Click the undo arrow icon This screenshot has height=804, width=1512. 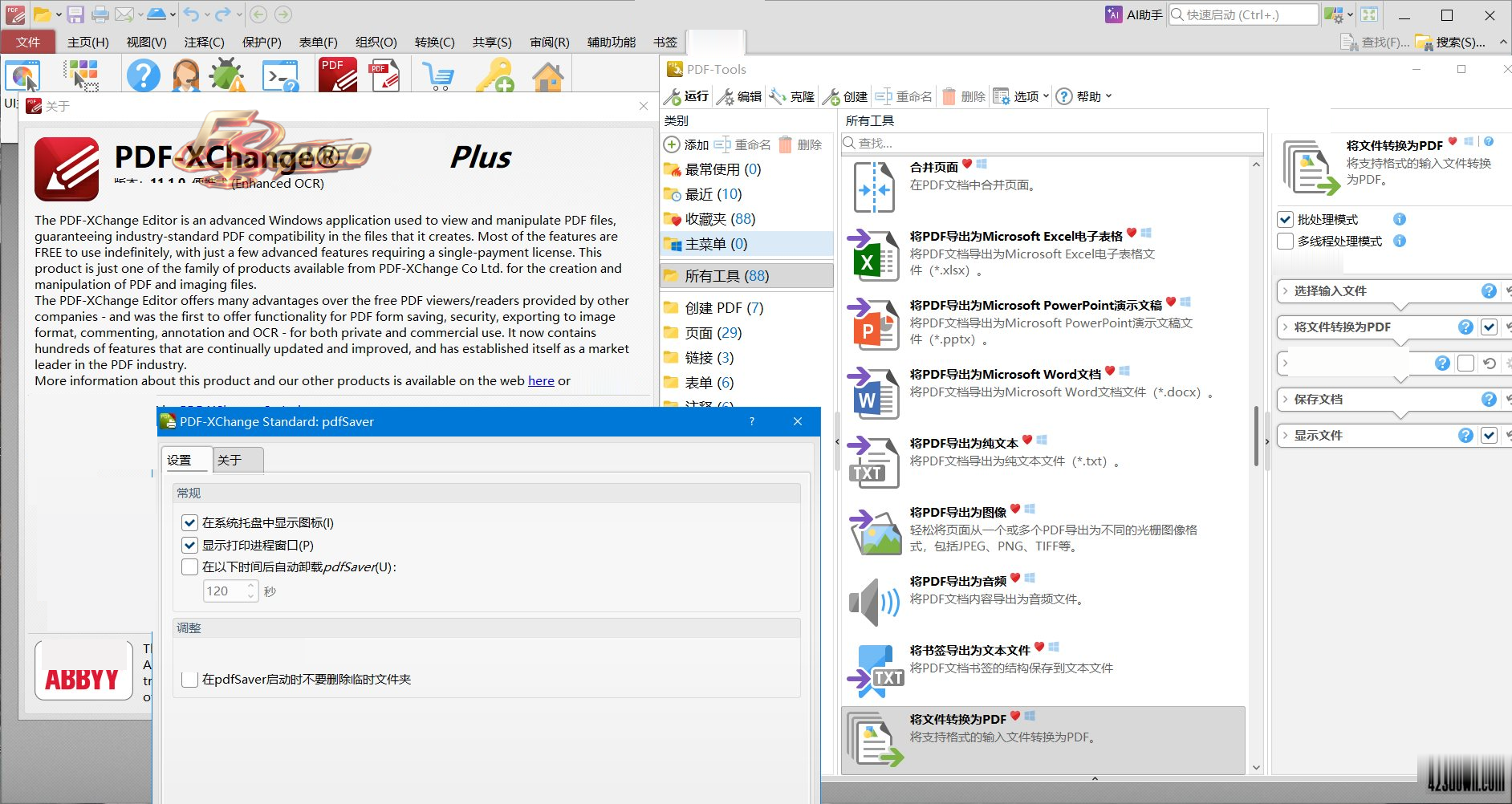coord(190,14)
